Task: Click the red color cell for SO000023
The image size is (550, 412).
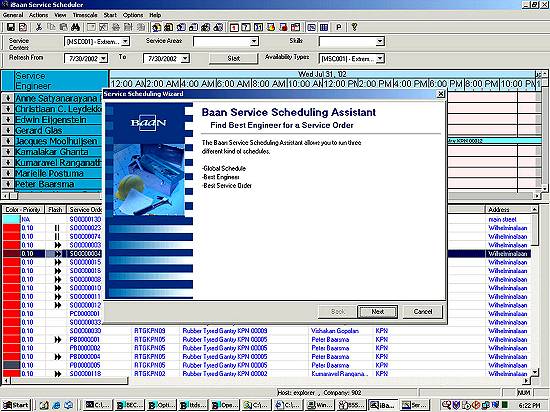Action: (11, 228)
